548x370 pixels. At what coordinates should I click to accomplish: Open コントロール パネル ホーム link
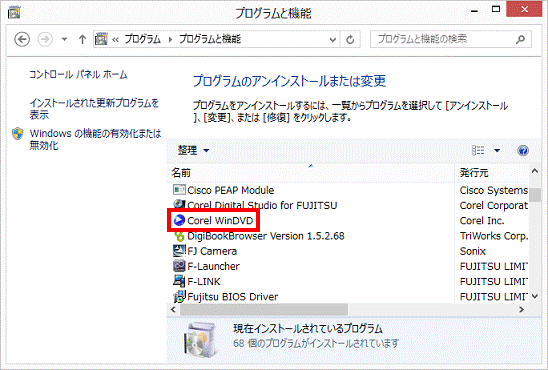pyautogui.click(x=78, y=74)
